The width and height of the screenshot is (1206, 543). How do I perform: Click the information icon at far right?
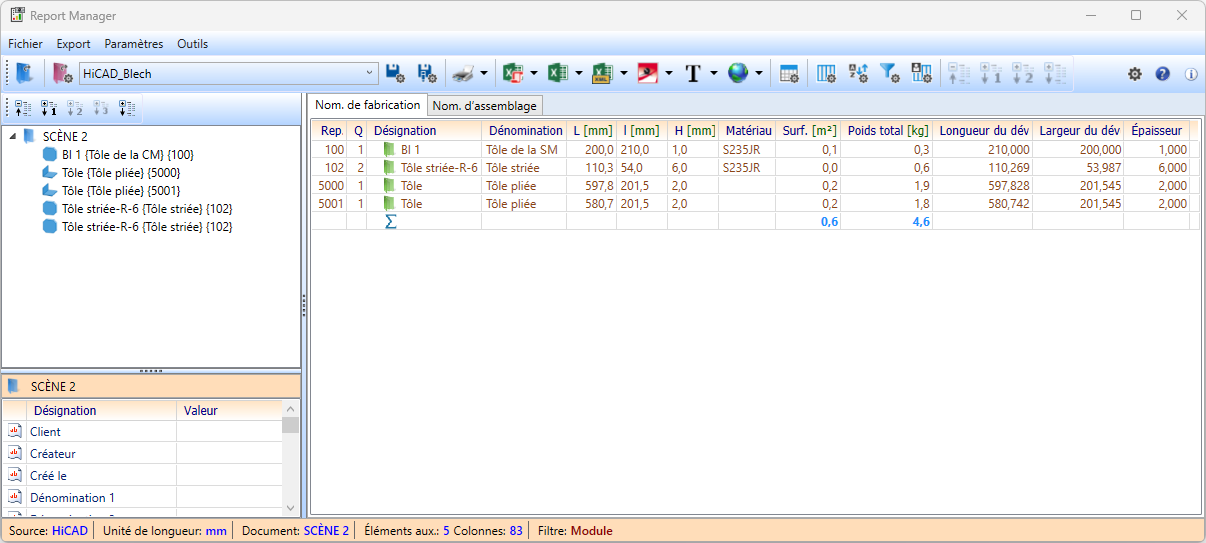[x=1191, y=73]
